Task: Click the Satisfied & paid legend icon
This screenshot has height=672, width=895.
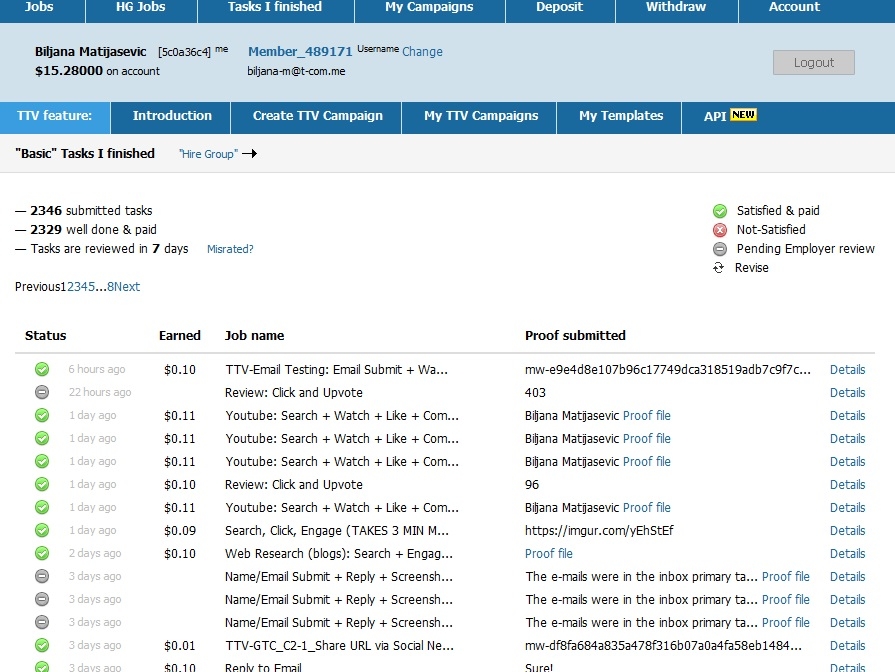Action: pos(719,211)
